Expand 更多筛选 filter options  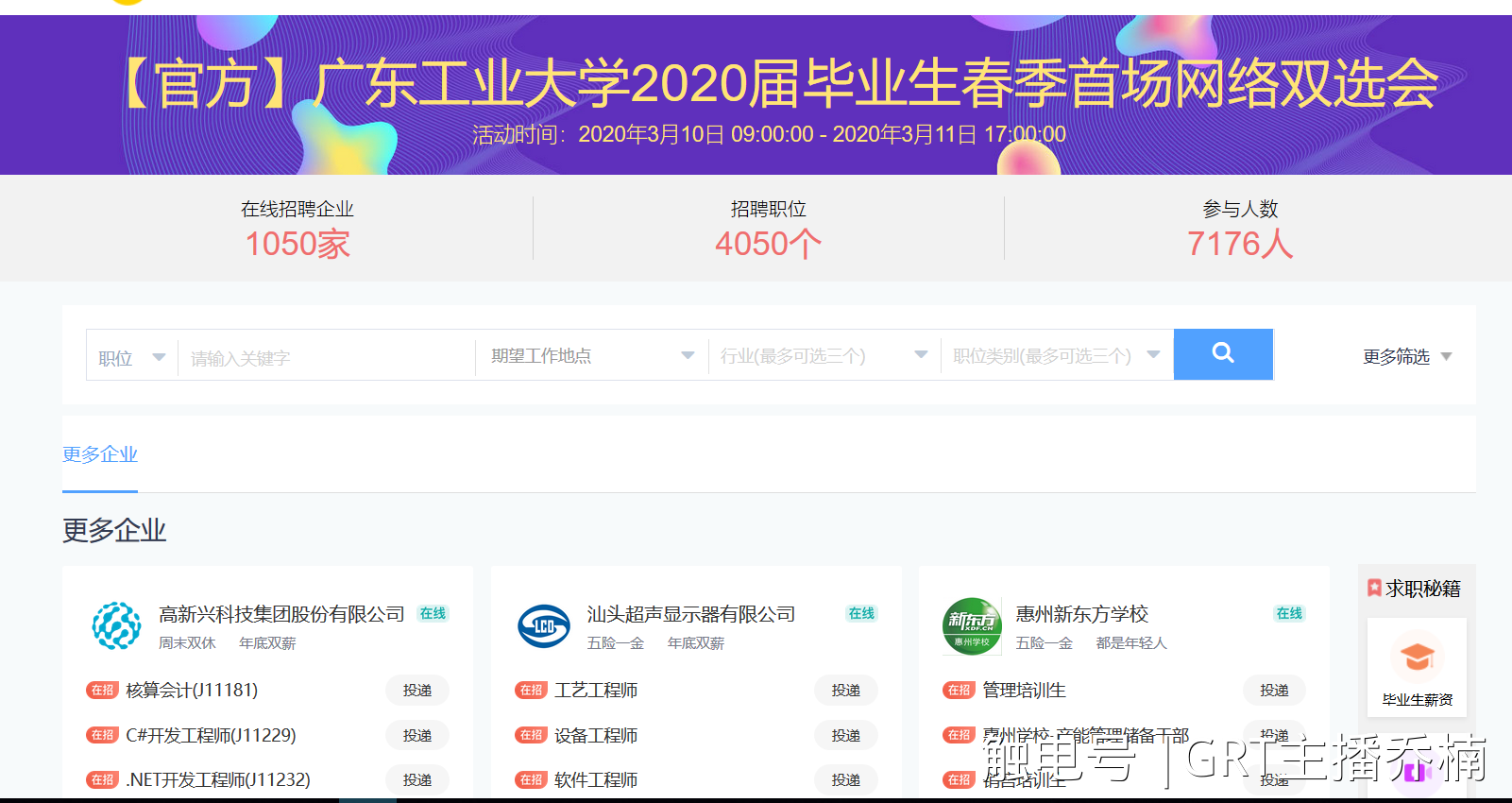point(1406,356)
